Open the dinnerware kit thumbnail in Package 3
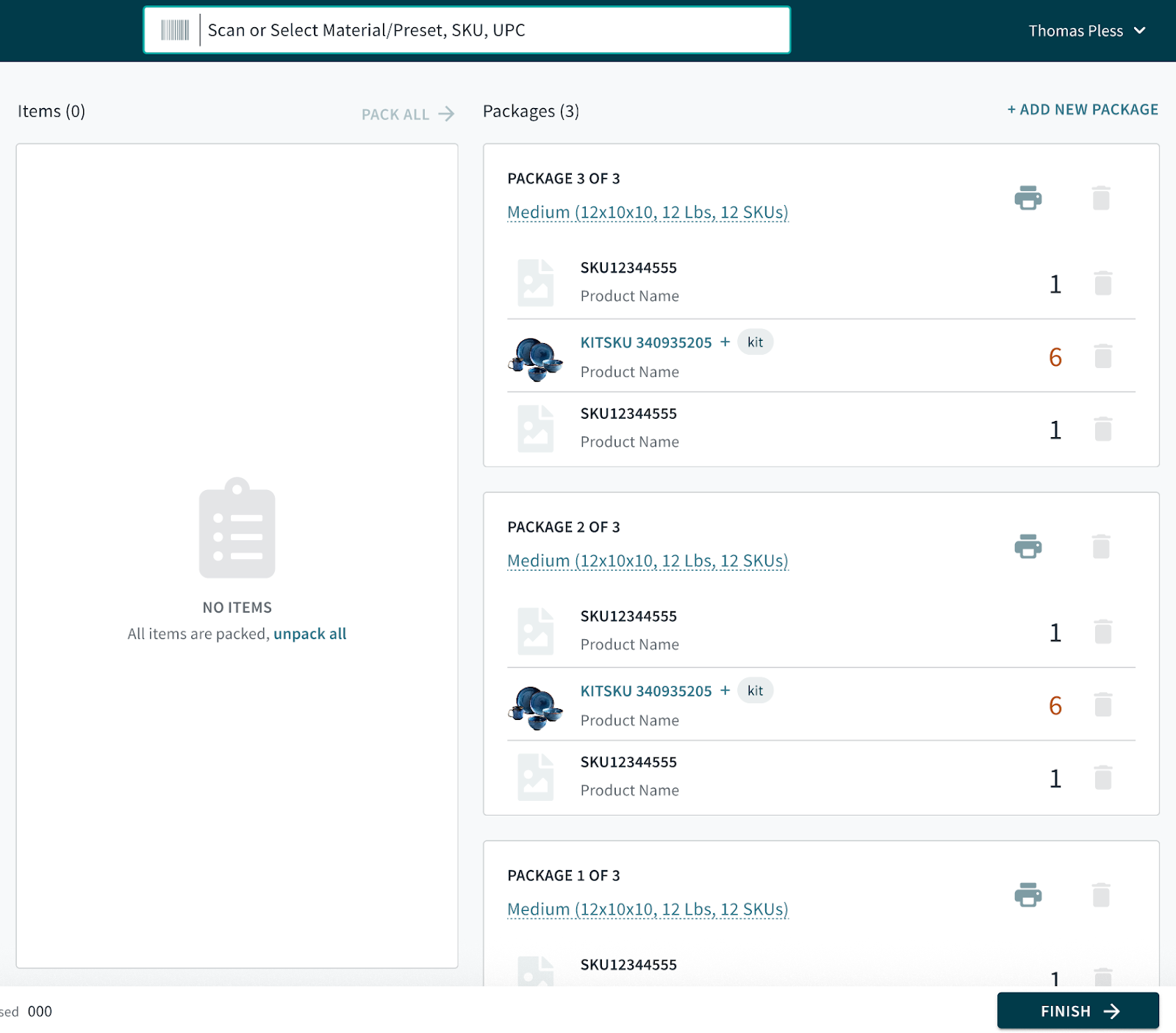The width and height of the screenshot is (1176, 1033). pyautogui.click(x=535, y=359)
